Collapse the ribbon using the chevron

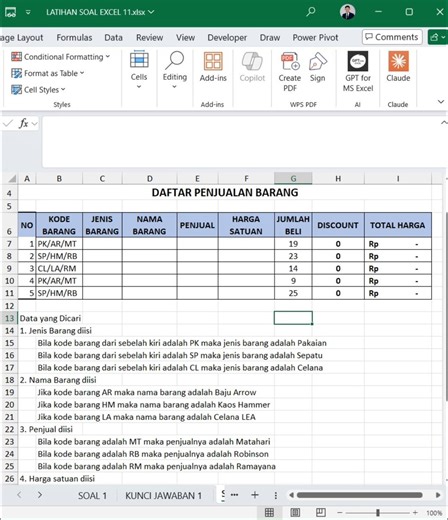(441, 101)
